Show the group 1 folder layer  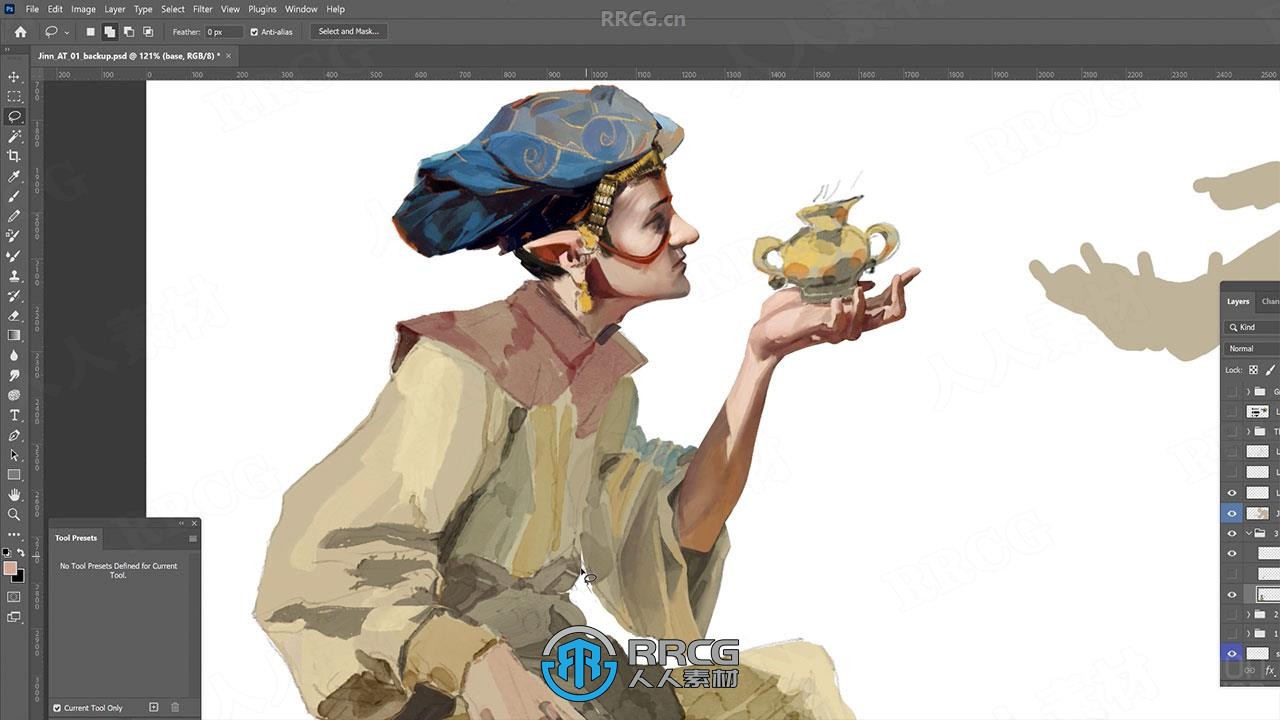pos(1232,634)
